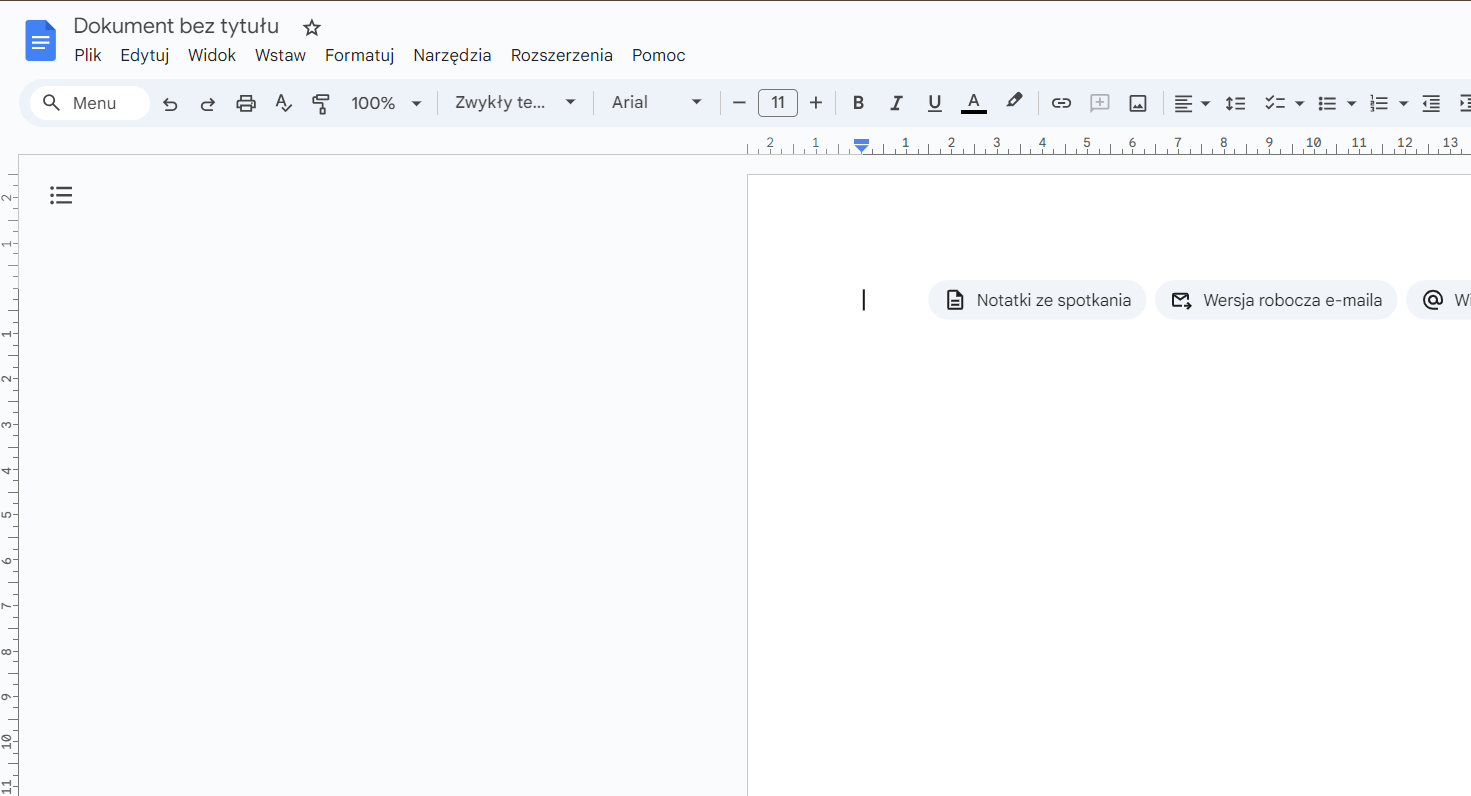
Task: Toggle underline formatting
Action: tap(934, 102)
